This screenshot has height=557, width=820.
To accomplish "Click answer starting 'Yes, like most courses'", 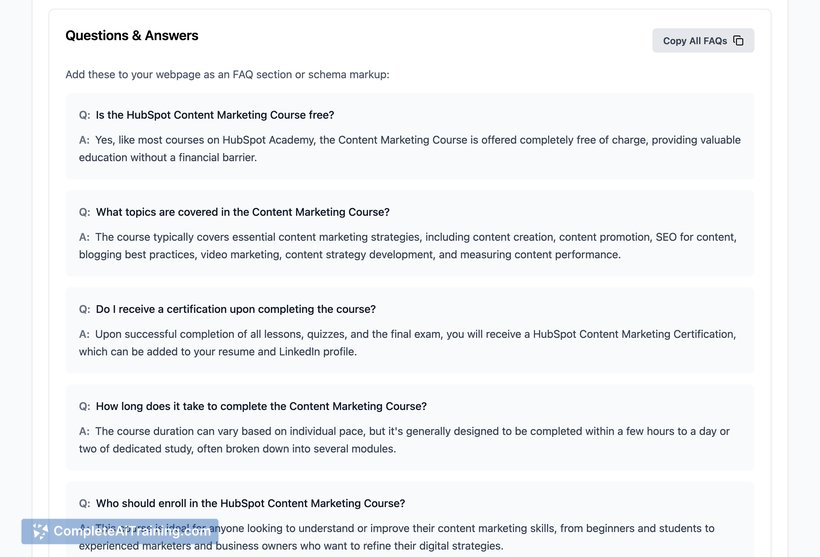I will click(410, 149).
